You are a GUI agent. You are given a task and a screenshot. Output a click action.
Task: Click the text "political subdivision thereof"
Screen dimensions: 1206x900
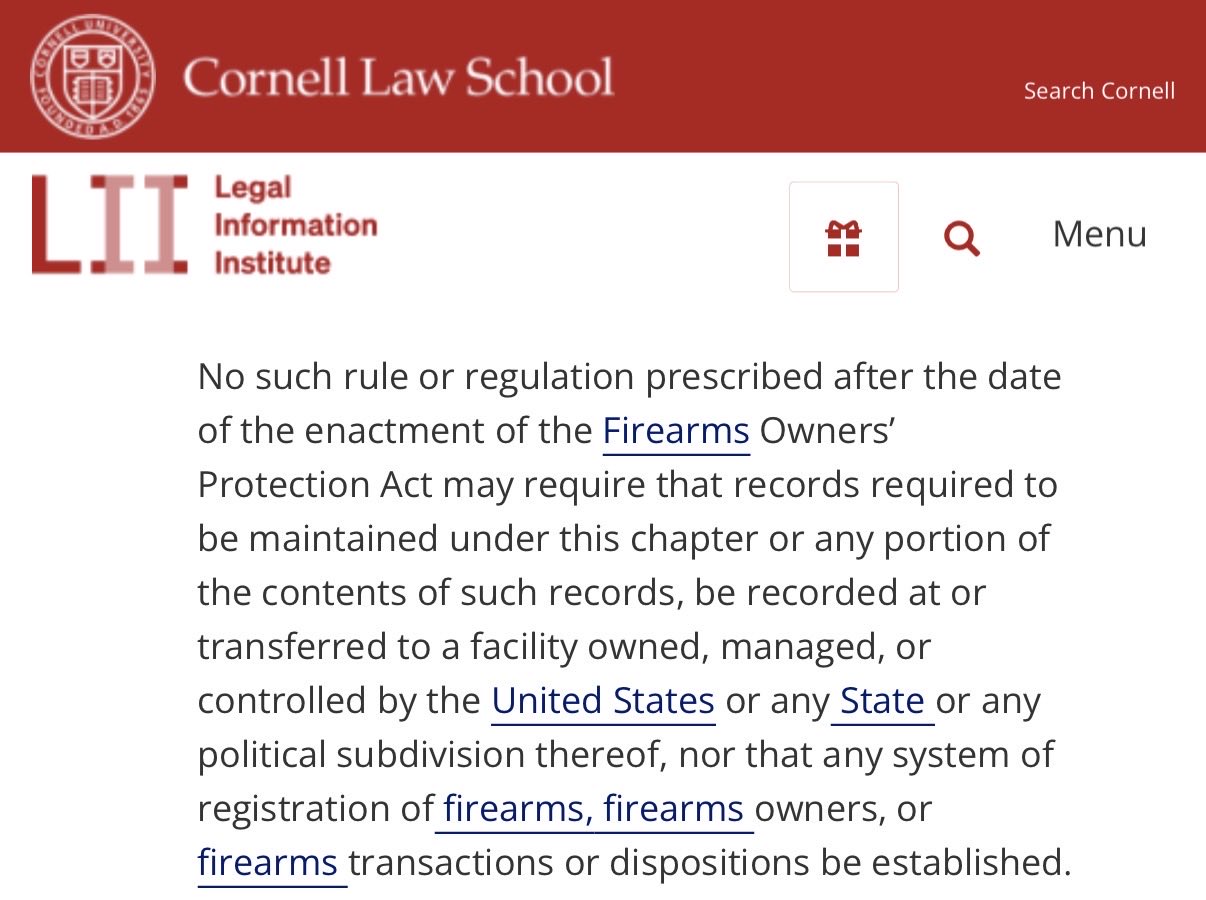click(x=432, y=755)
